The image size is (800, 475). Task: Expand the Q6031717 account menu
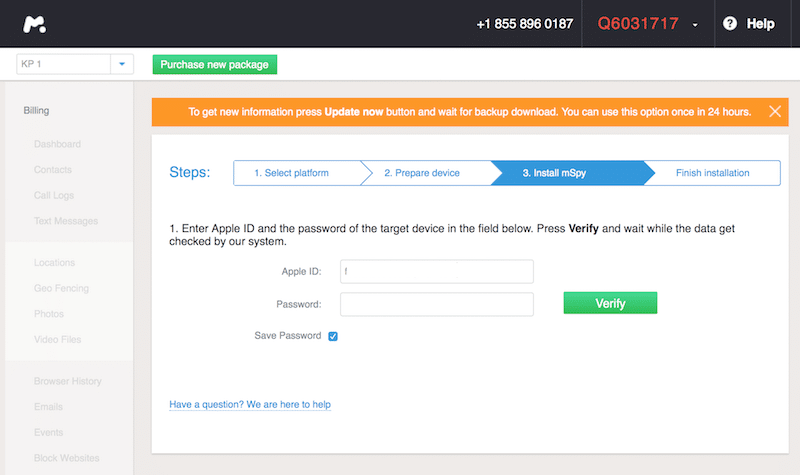pyautogui.click(x=695, y=24)
